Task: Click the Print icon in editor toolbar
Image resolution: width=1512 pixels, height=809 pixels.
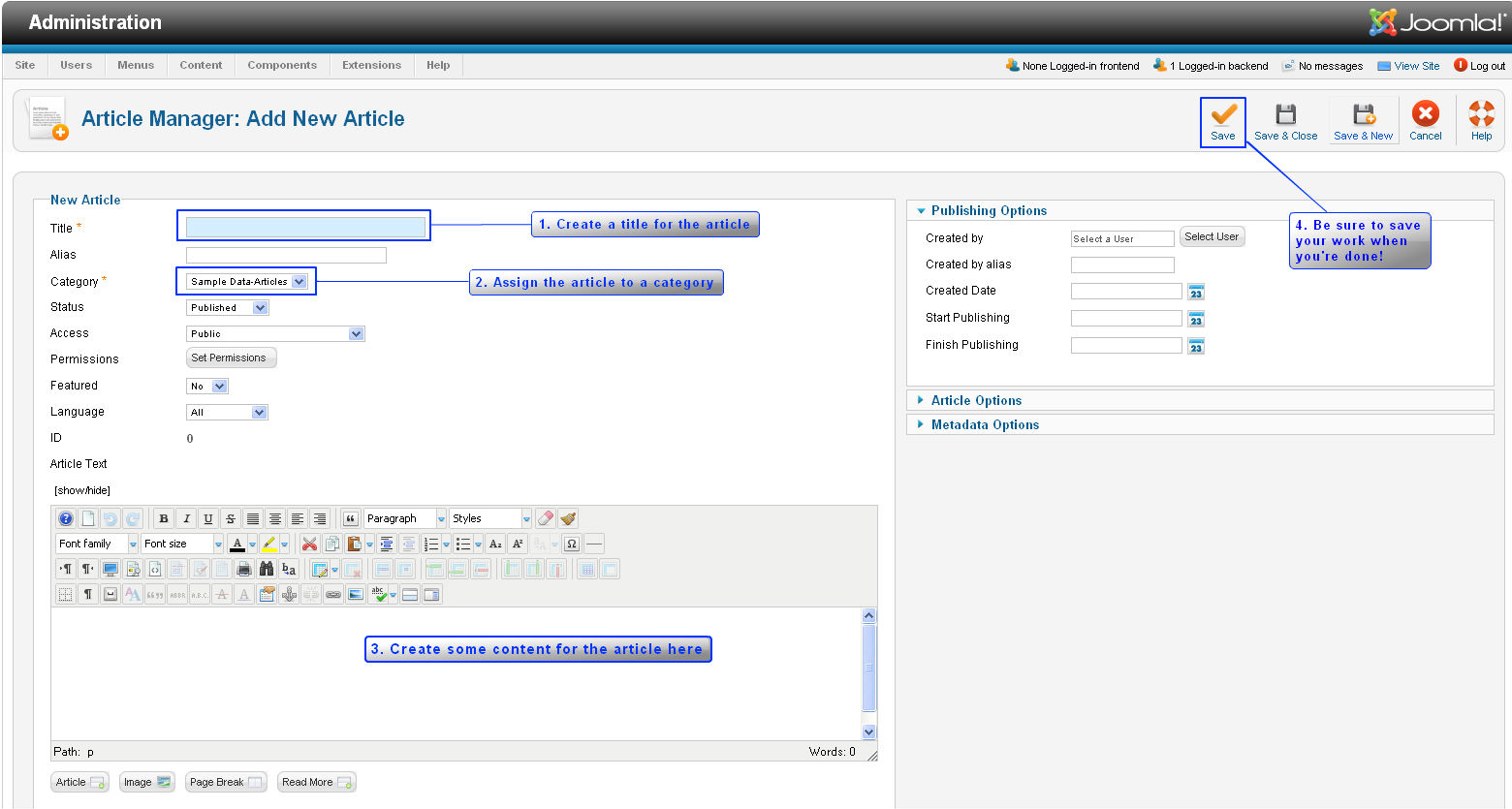Action: coord(244,569)
